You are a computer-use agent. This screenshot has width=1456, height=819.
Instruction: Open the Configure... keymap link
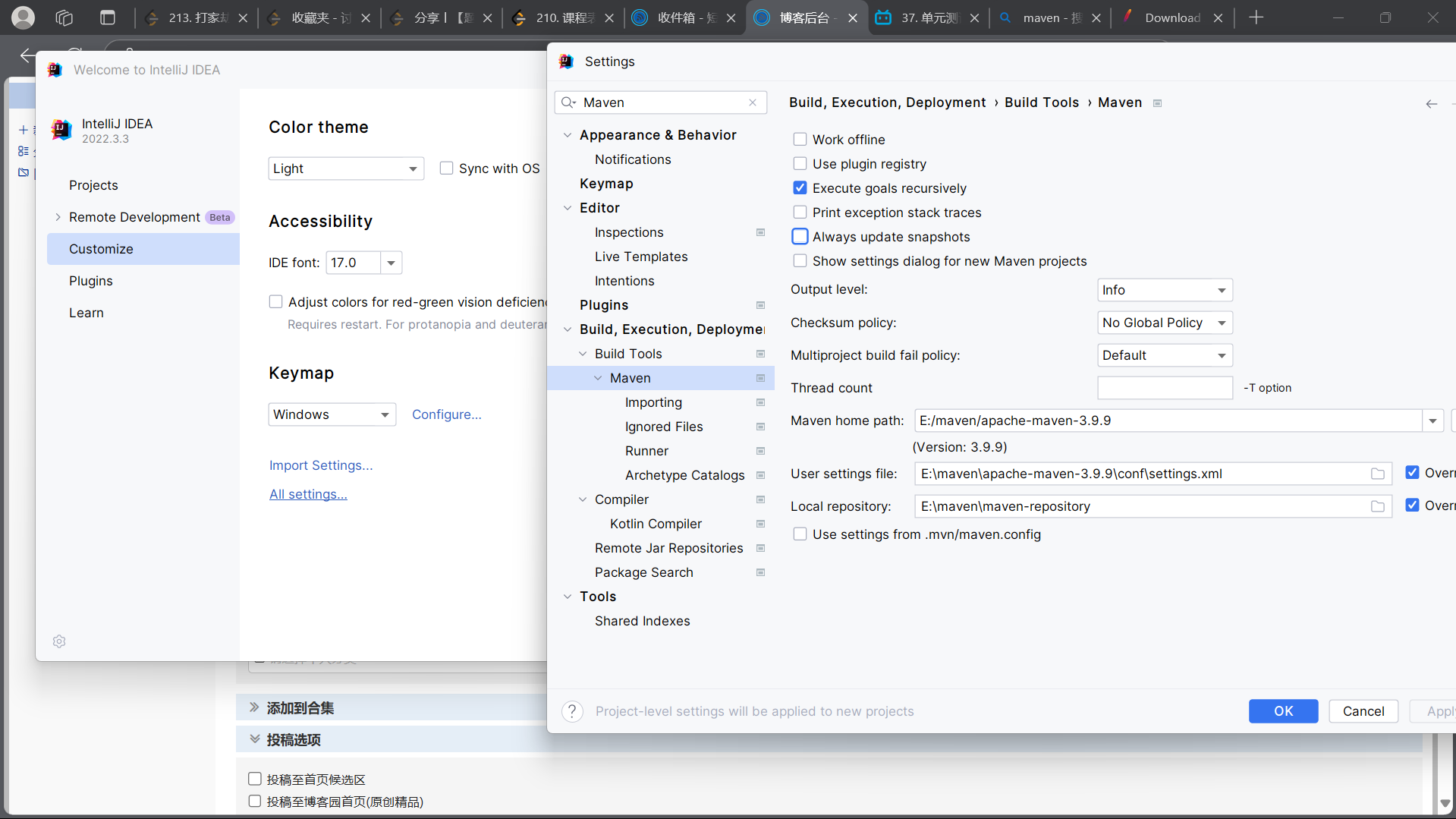pyautogui.click(x=447, y=414)
